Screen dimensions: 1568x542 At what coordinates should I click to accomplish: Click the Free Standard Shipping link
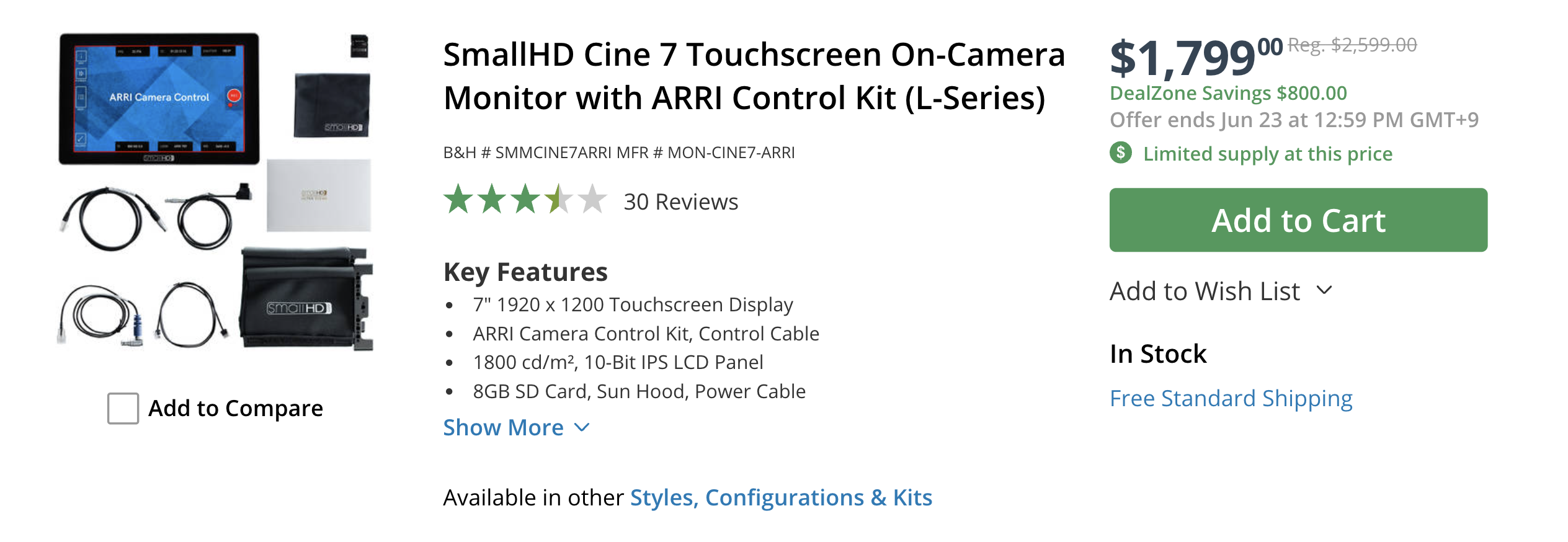coord(1231,398)
